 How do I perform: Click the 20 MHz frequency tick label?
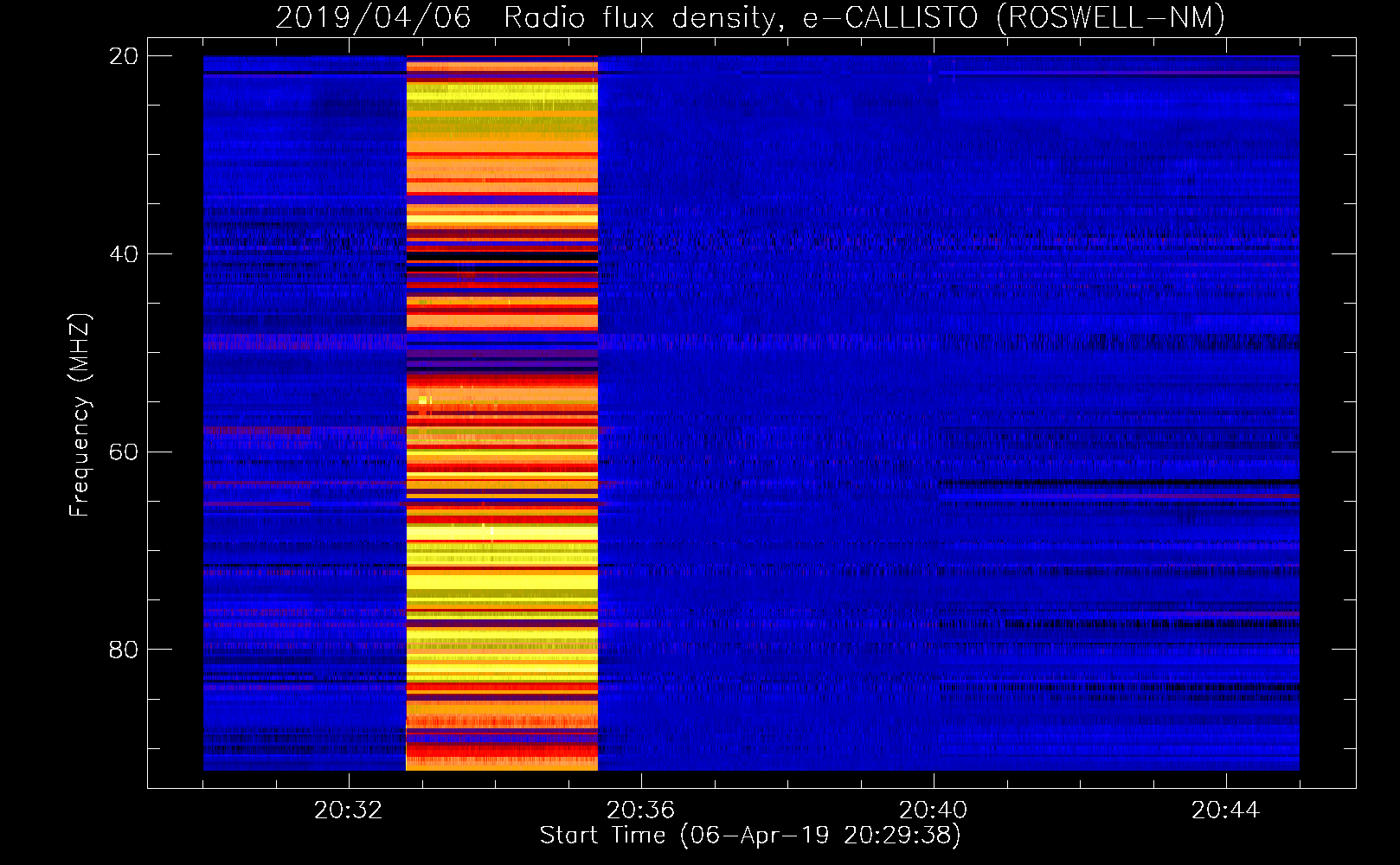[x=123, y=56]
